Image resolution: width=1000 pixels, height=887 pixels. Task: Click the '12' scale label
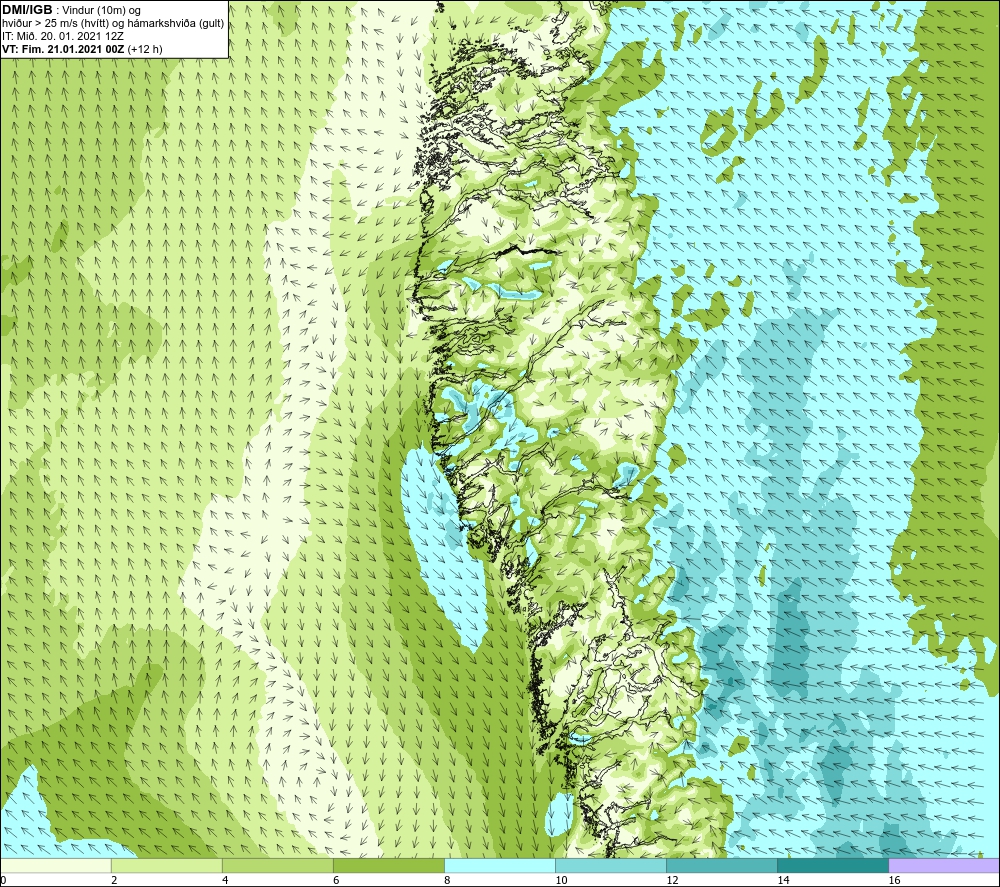click(x=672, y=880)
